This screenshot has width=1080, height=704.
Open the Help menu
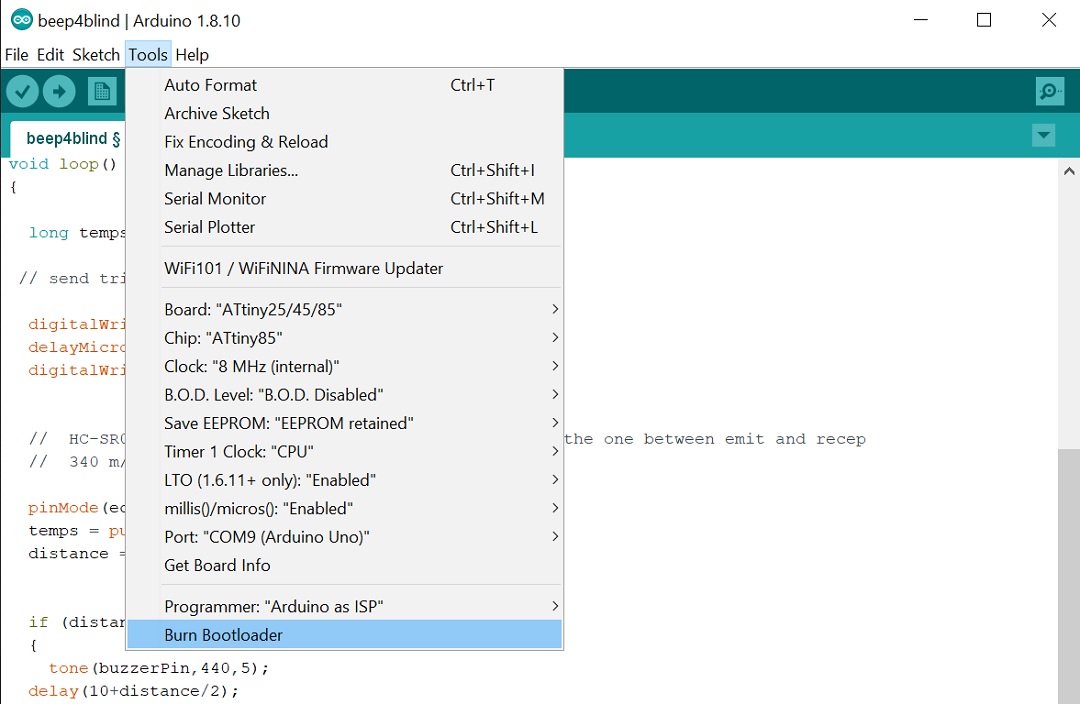point(192,55)
